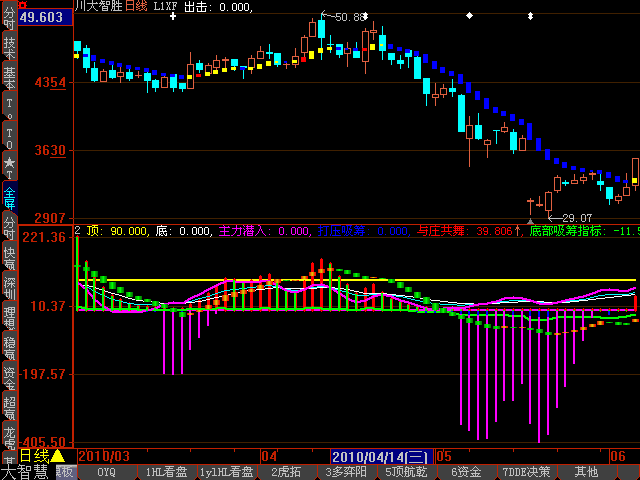Open the 基本 sidebar tab
This screenshot has height=480, width=640.
[x=9, y=76]
